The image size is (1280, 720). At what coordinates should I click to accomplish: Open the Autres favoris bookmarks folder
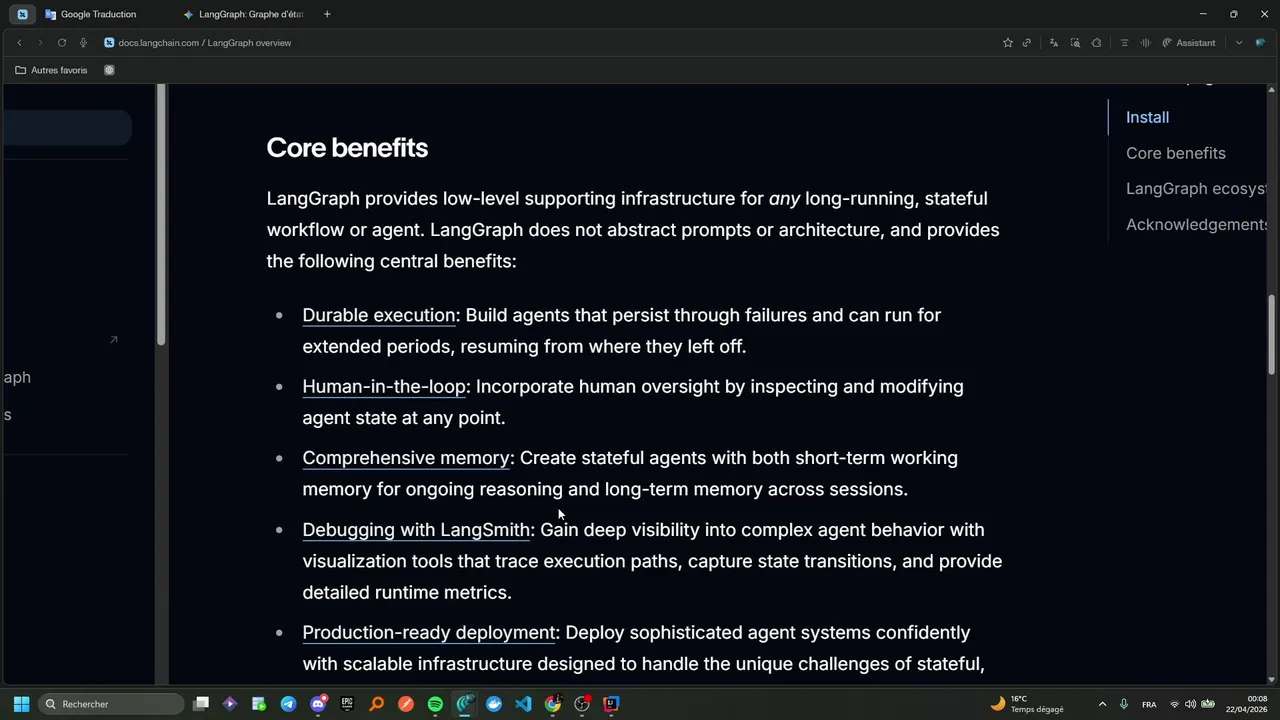click(51, 70)
